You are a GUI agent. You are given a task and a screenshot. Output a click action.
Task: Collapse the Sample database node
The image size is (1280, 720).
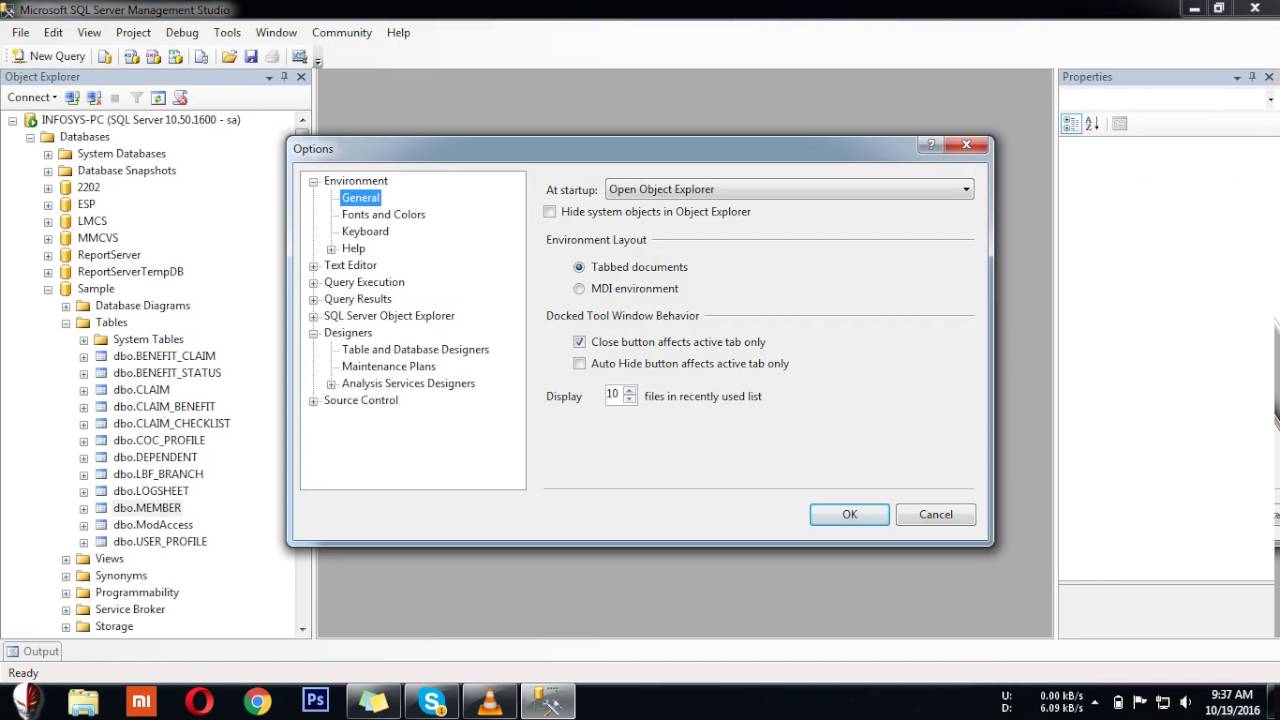coord(48,289)
